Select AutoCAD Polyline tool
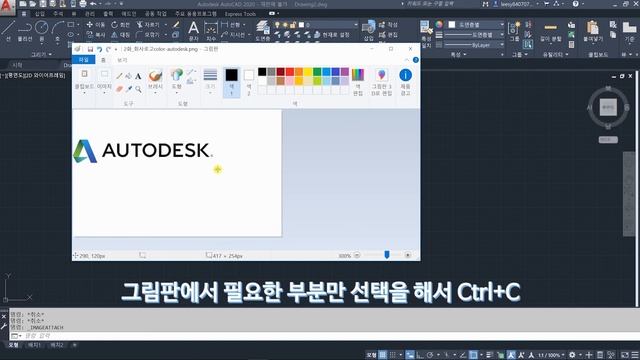This screenshot has width=640, height=360. pyautogui.click(x=25, y=31)
